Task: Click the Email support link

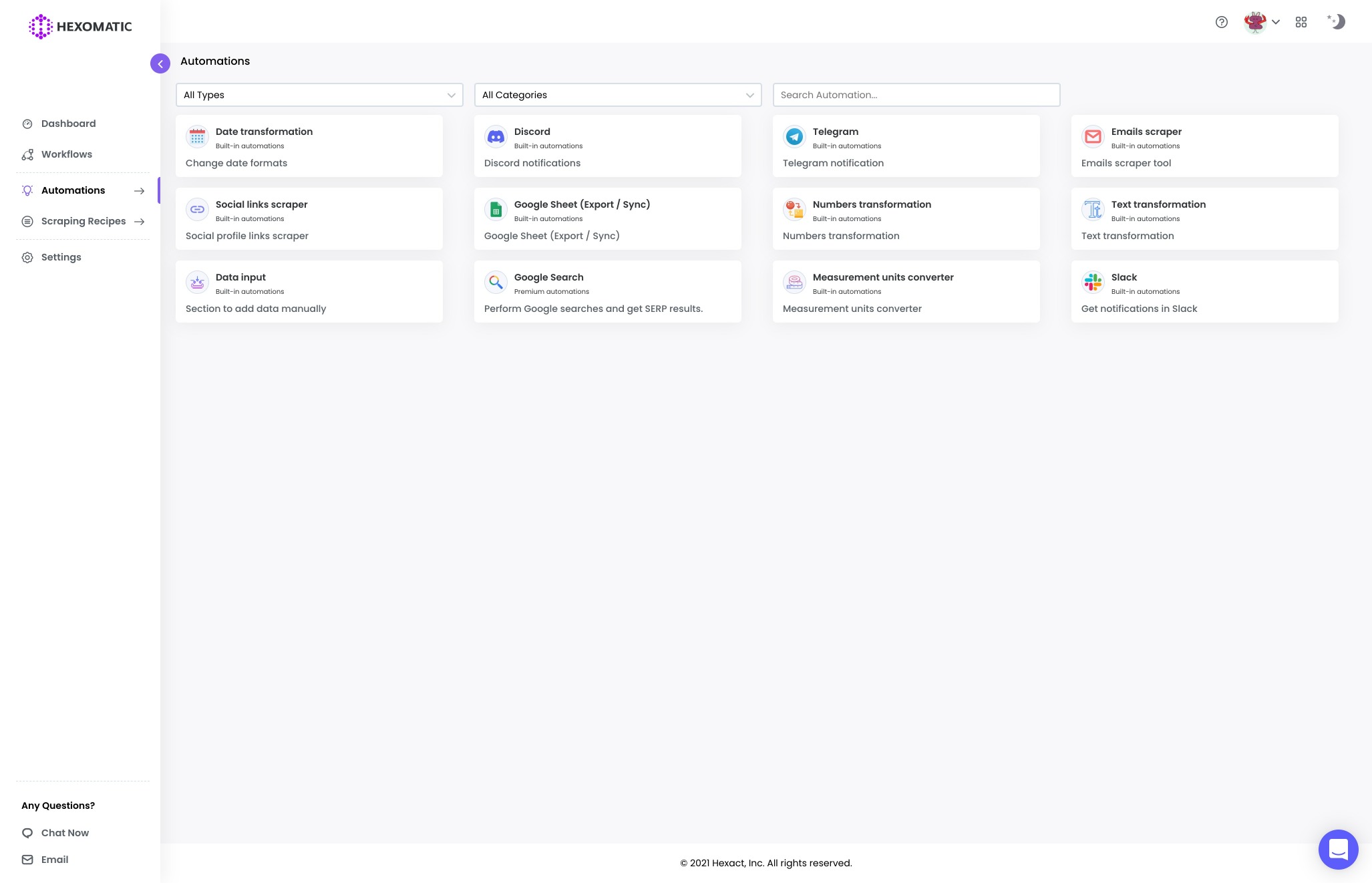Action: click(54, 860)
